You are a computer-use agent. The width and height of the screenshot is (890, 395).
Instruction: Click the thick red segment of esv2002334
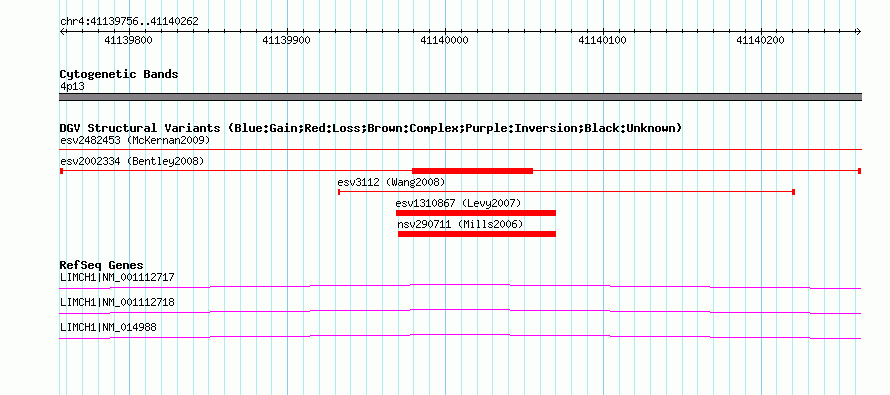[472, 171]
